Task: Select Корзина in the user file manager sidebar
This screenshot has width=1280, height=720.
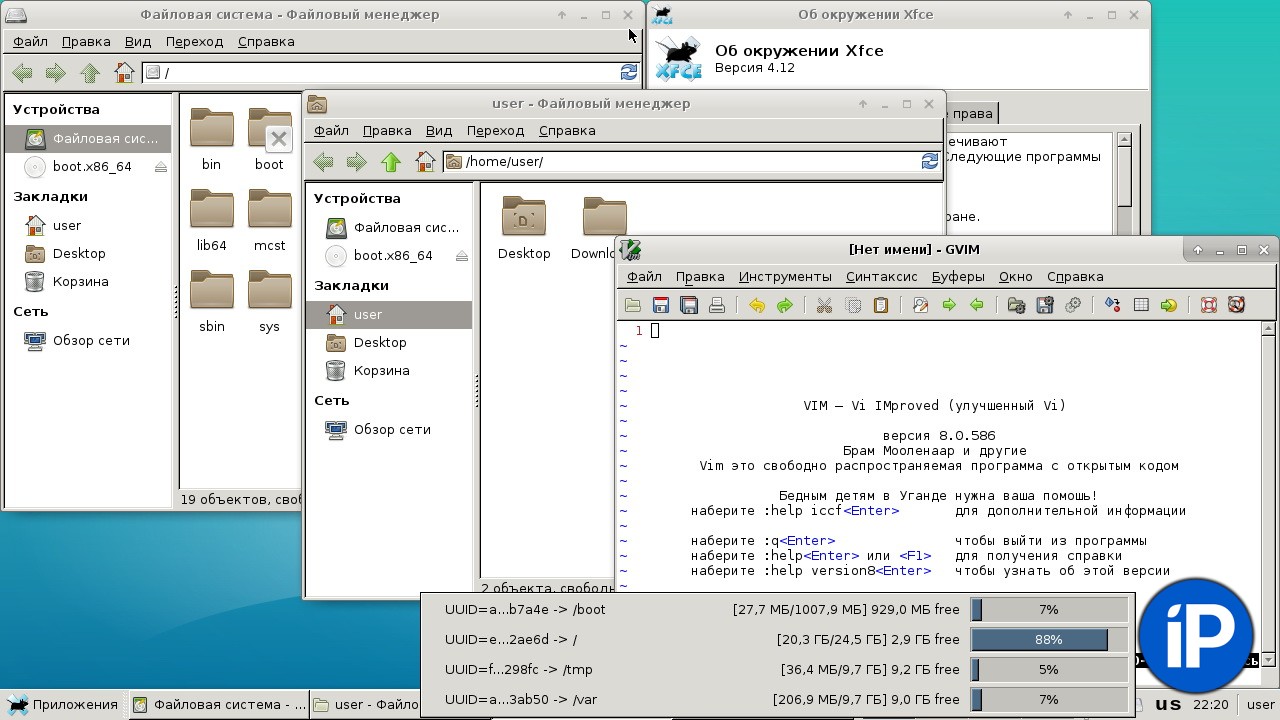Action: point(381,371)
